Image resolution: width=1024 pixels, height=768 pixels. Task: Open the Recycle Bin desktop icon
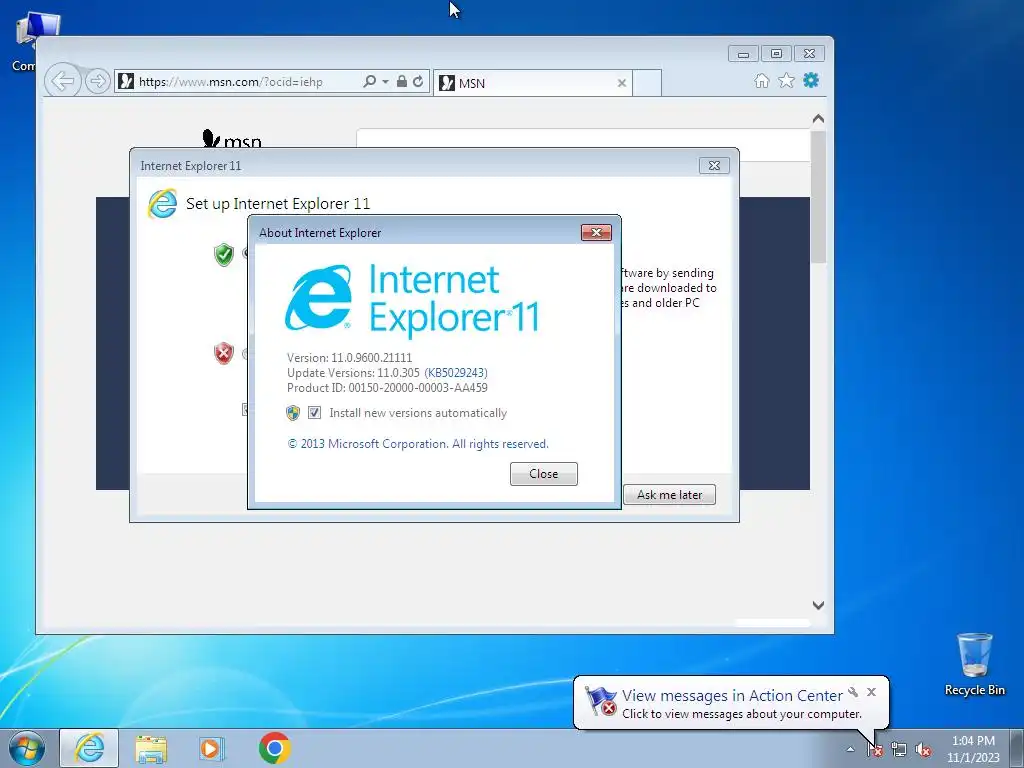pos(974,665)
